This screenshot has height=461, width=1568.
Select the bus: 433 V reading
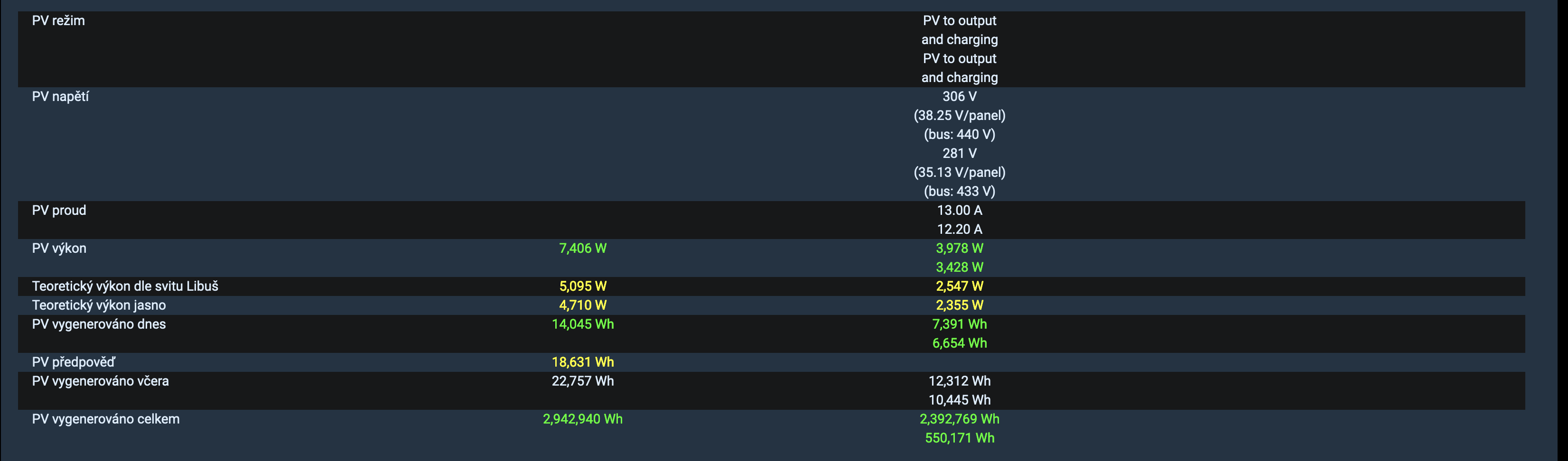(959, 192)
